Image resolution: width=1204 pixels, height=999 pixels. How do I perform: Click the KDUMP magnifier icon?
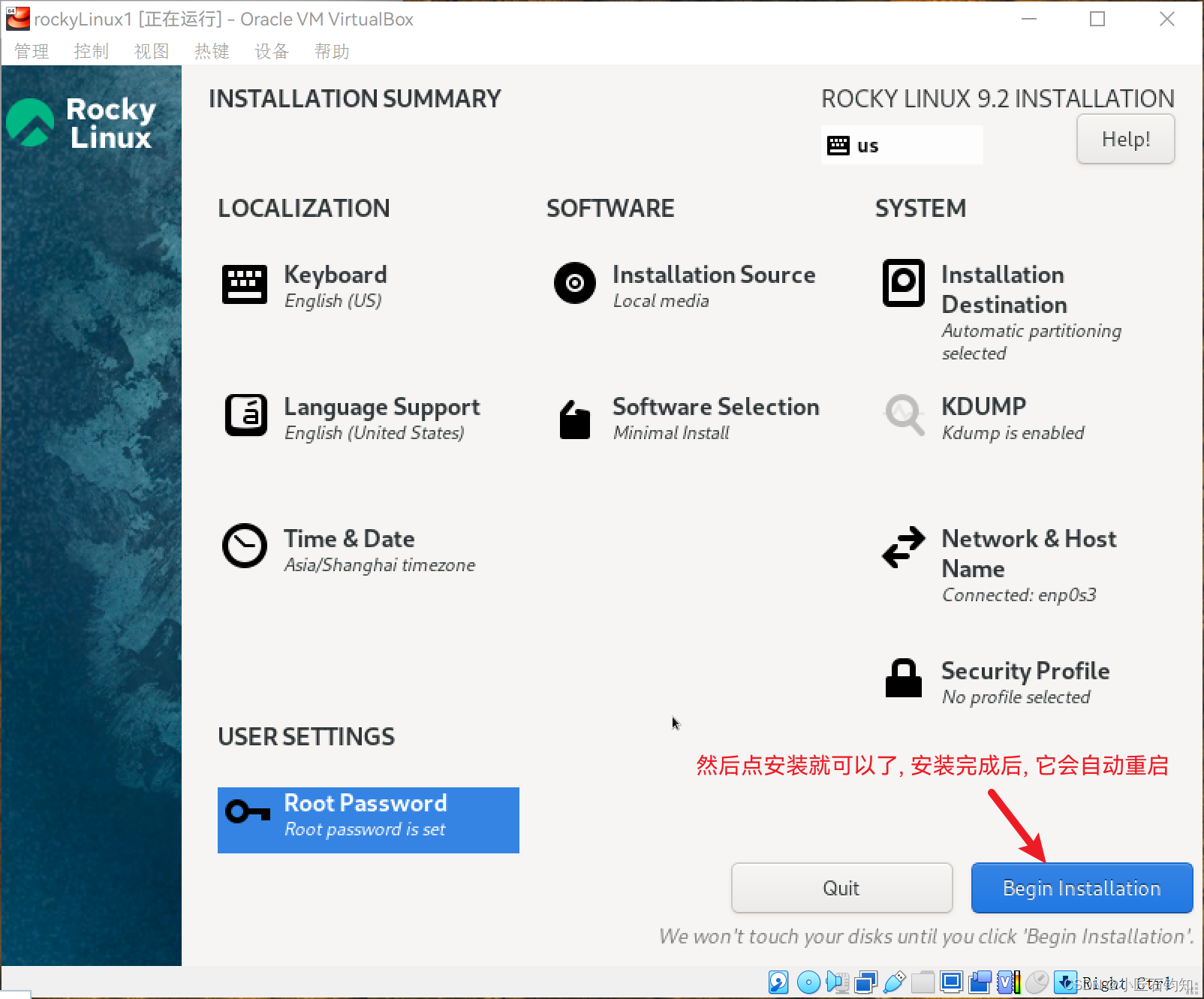(905, 414)
